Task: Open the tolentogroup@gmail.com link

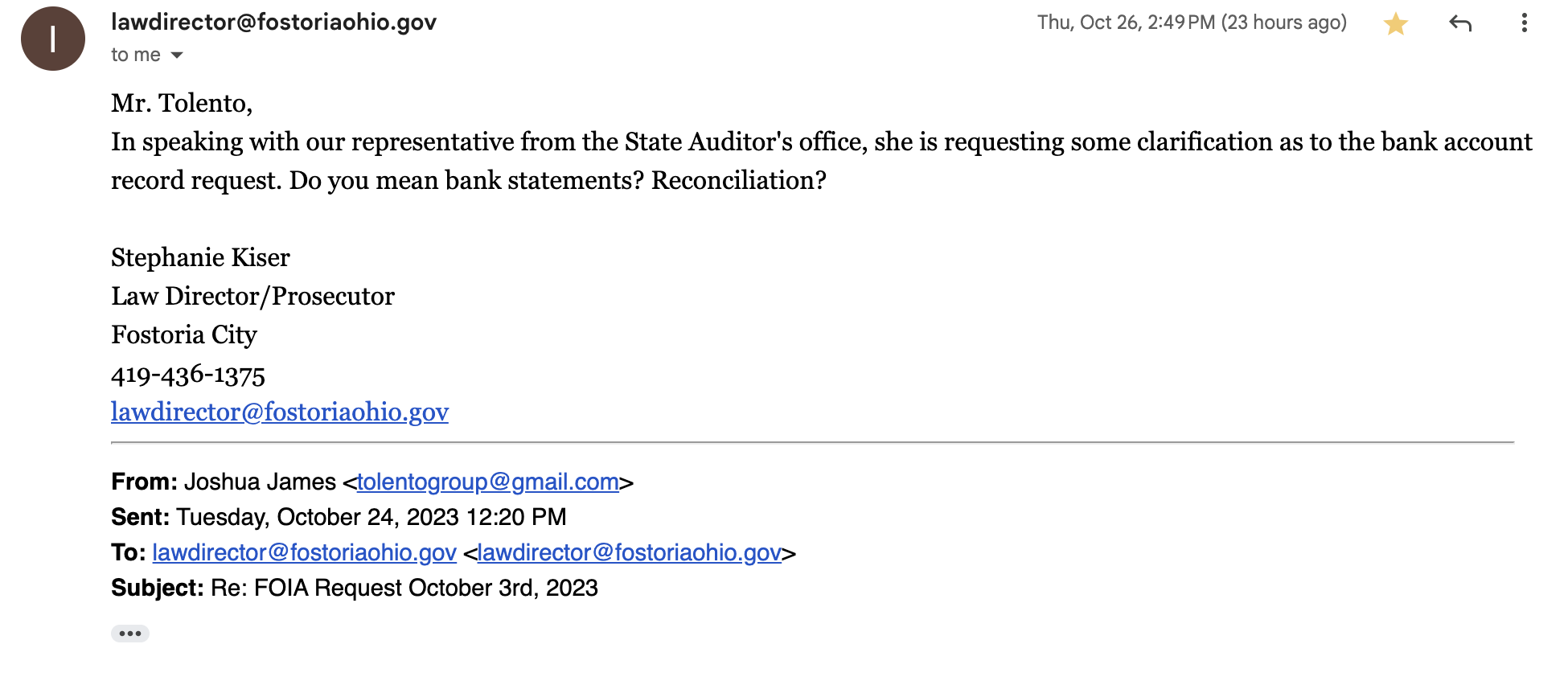Action: (488, 482)
